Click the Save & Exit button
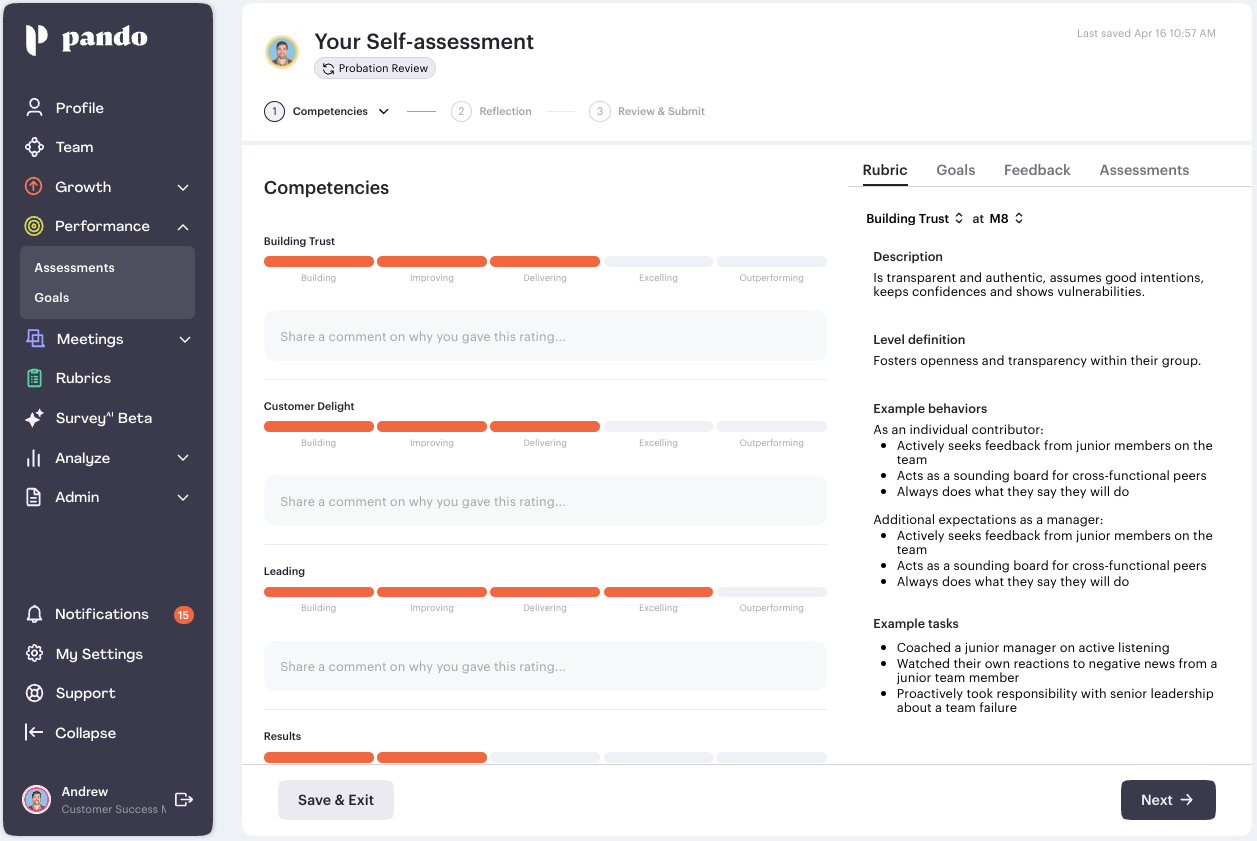The image size is (1257, 841). [x=336, y=800]
